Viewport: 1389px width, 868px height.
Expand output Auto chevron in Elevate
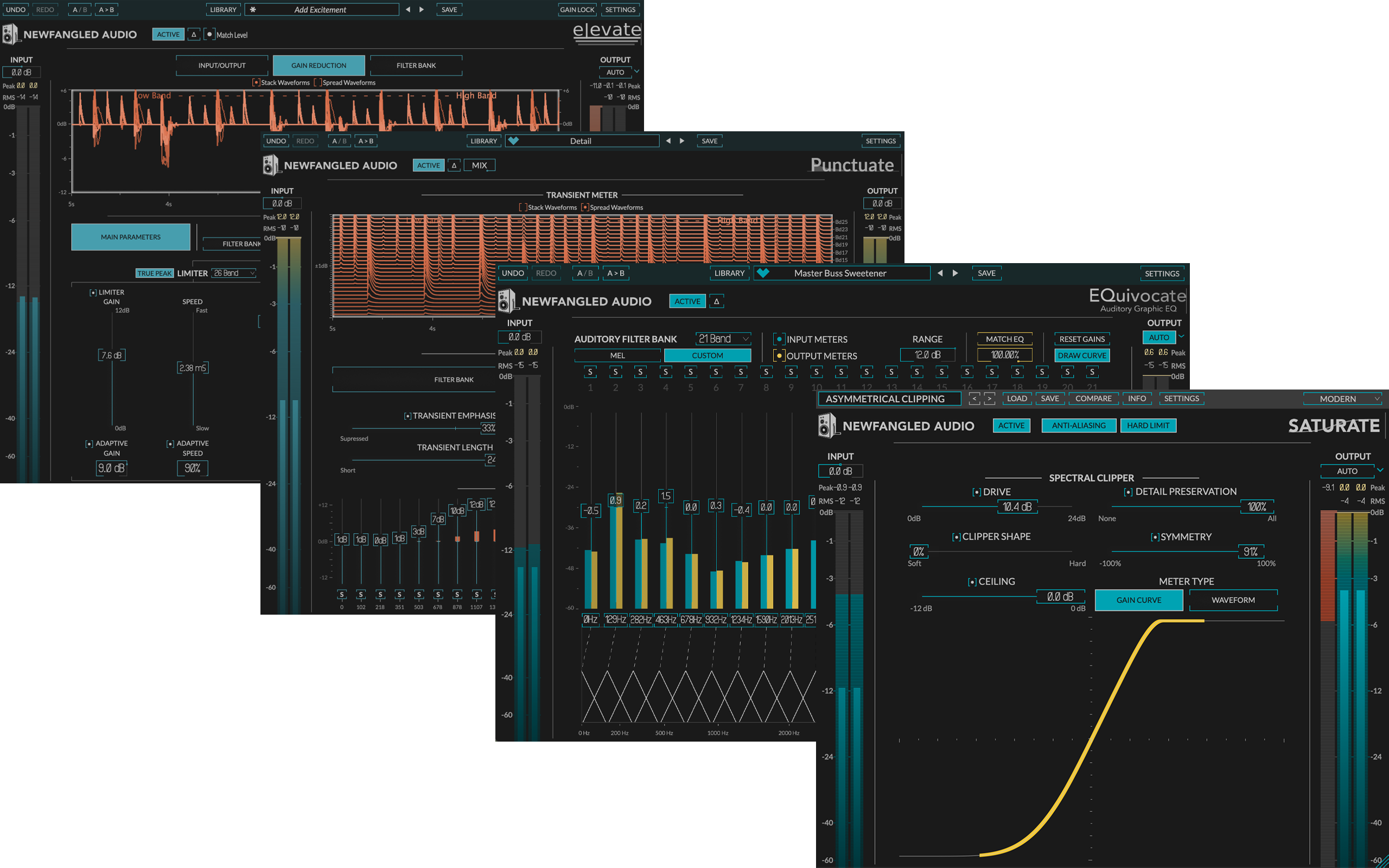(636, 72)
